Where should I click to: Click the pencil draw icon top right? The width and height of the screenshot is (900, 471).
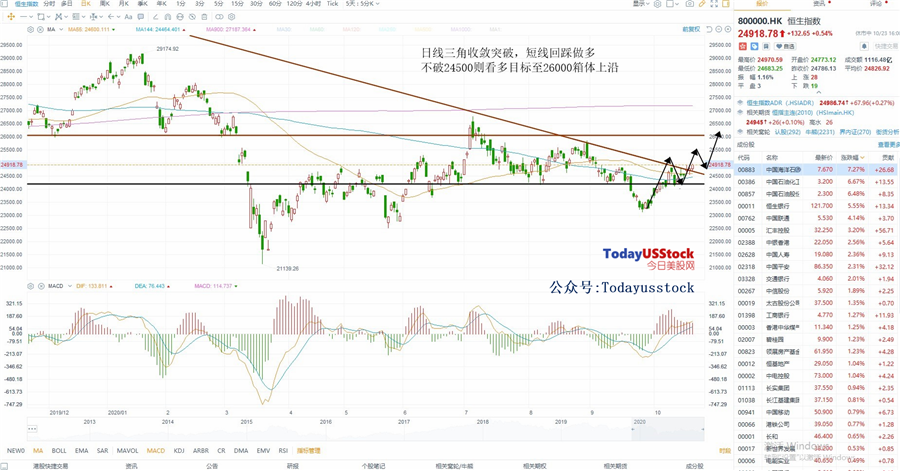(x=702, y=3)
